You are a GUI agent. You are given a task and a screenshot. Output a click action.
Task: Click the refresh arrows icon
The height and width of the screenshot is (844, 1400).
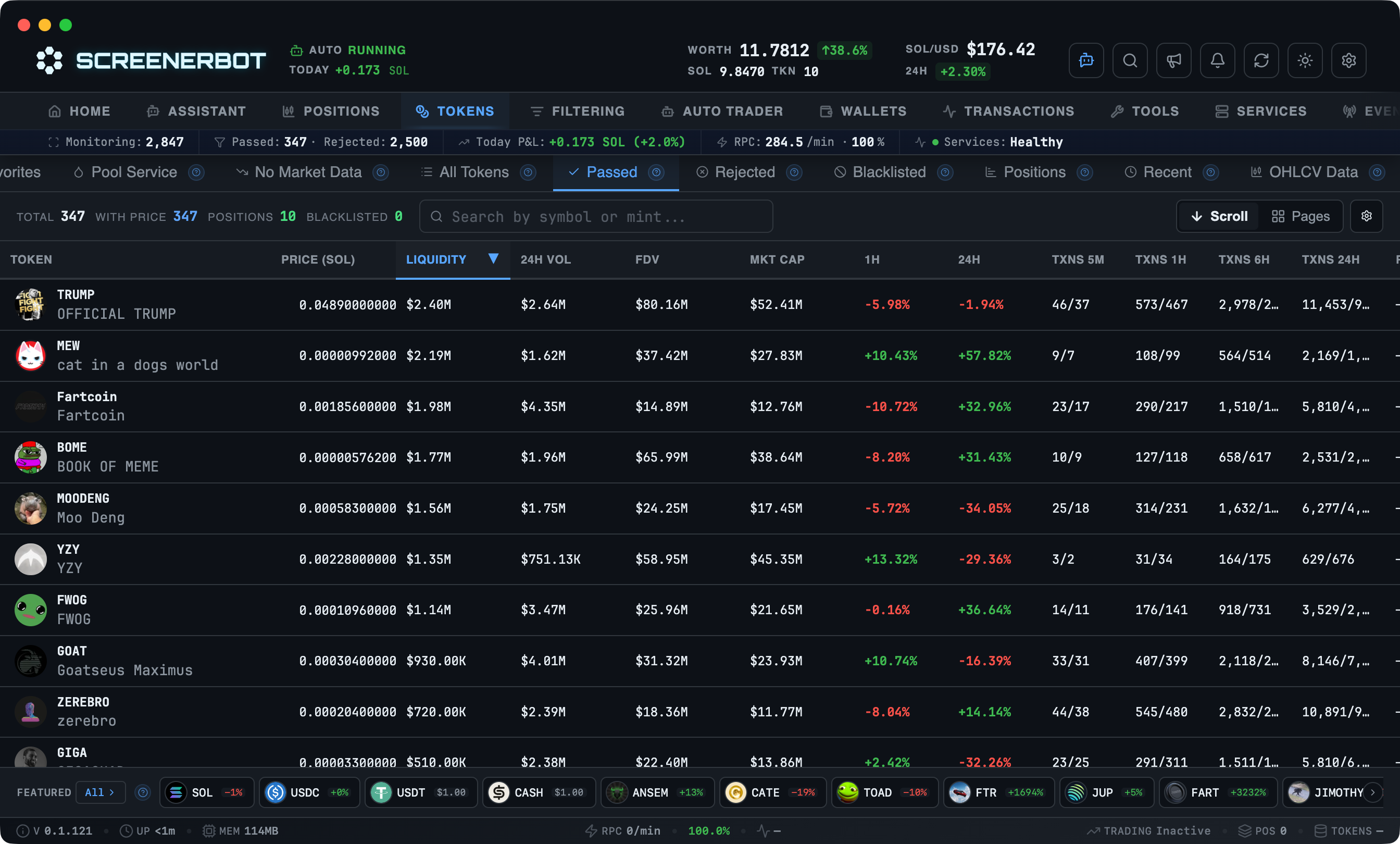point(1261,60)
